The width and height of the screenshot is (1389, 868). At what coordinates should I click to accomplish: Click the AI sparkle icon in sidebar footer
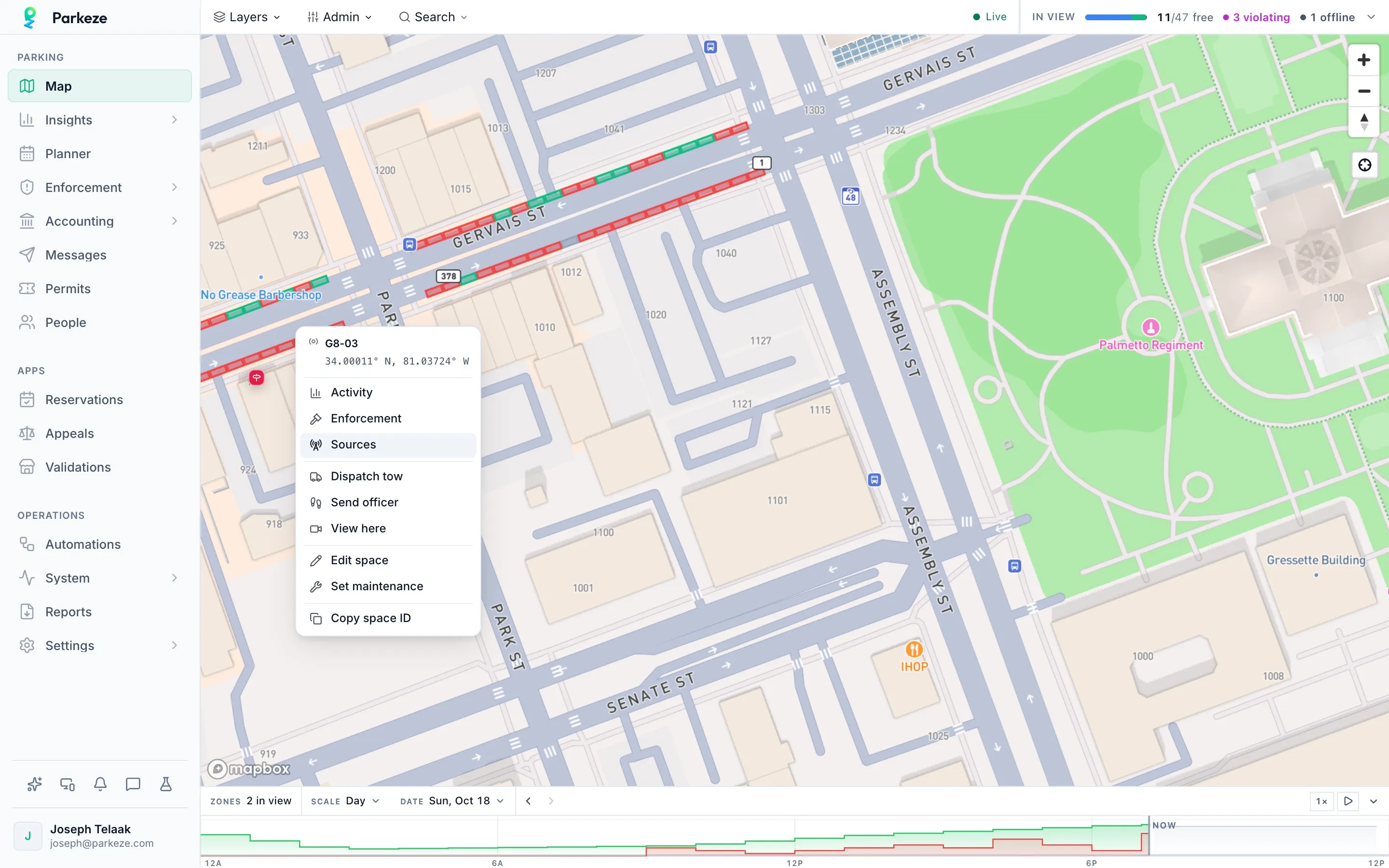tap(34, 784)
